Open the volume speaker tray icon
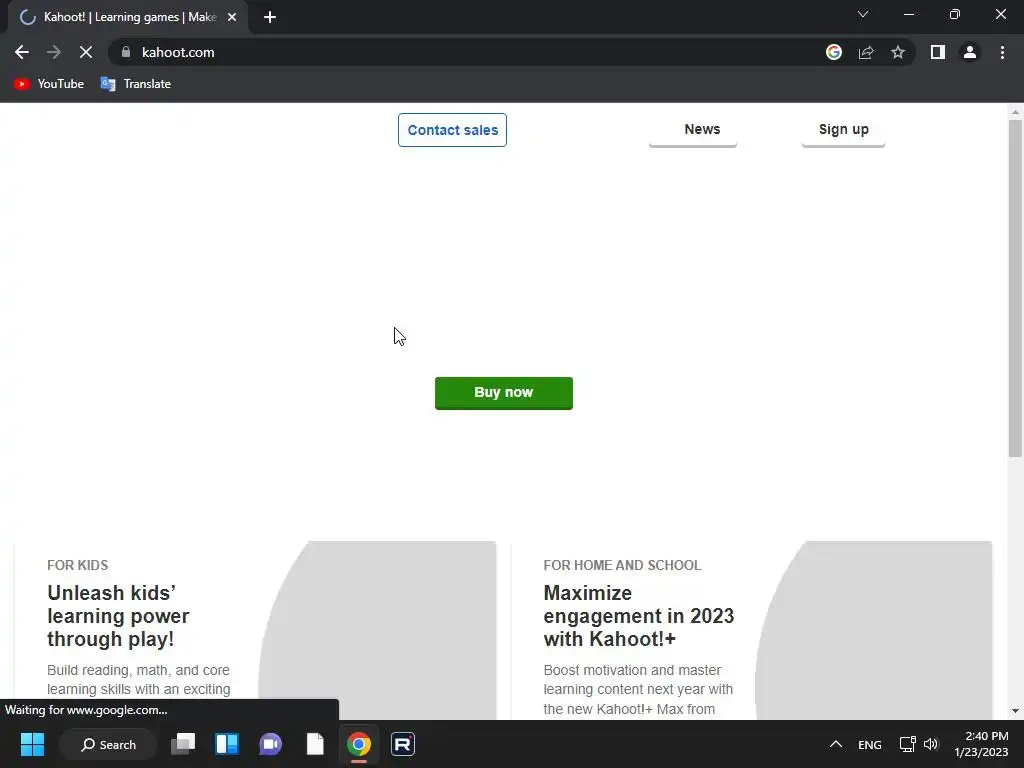 (931, 744)
